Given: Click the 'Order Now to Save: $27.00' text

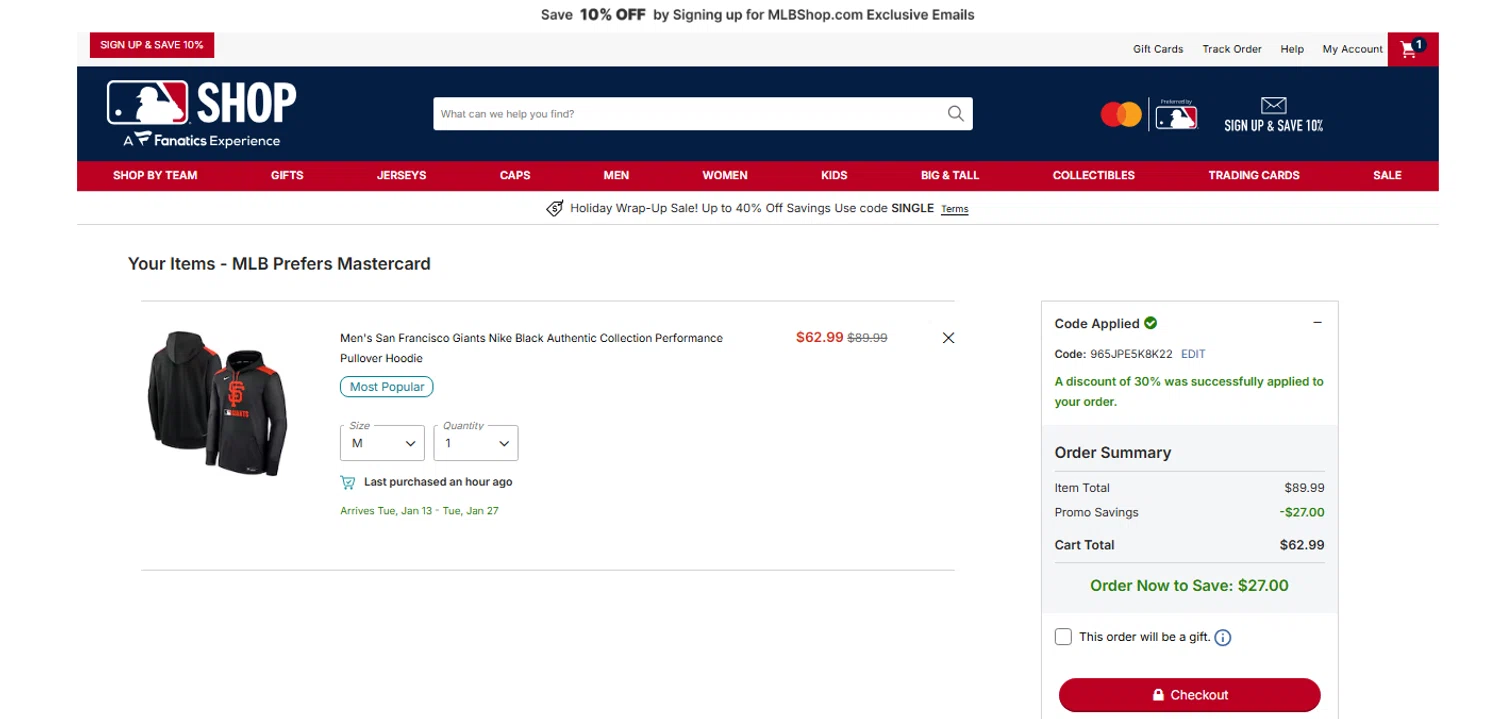Looking at the screenshot, I should 1189,586.
